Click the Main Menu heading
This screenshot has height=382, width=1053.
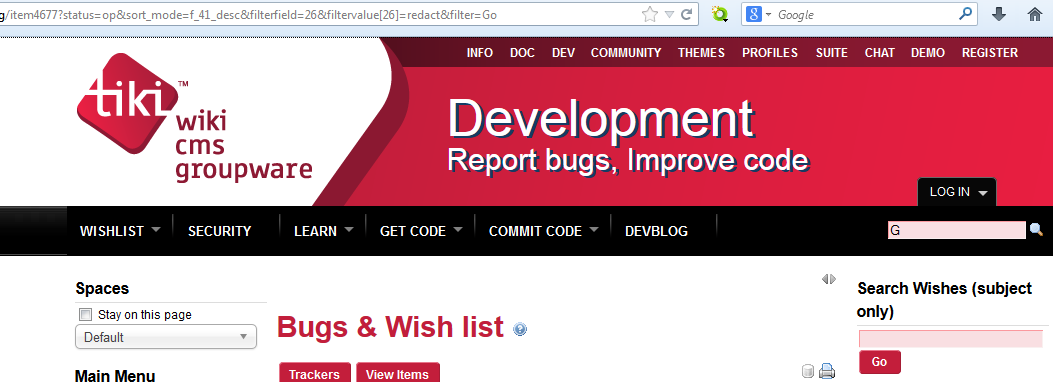click(x=115, y=375)
